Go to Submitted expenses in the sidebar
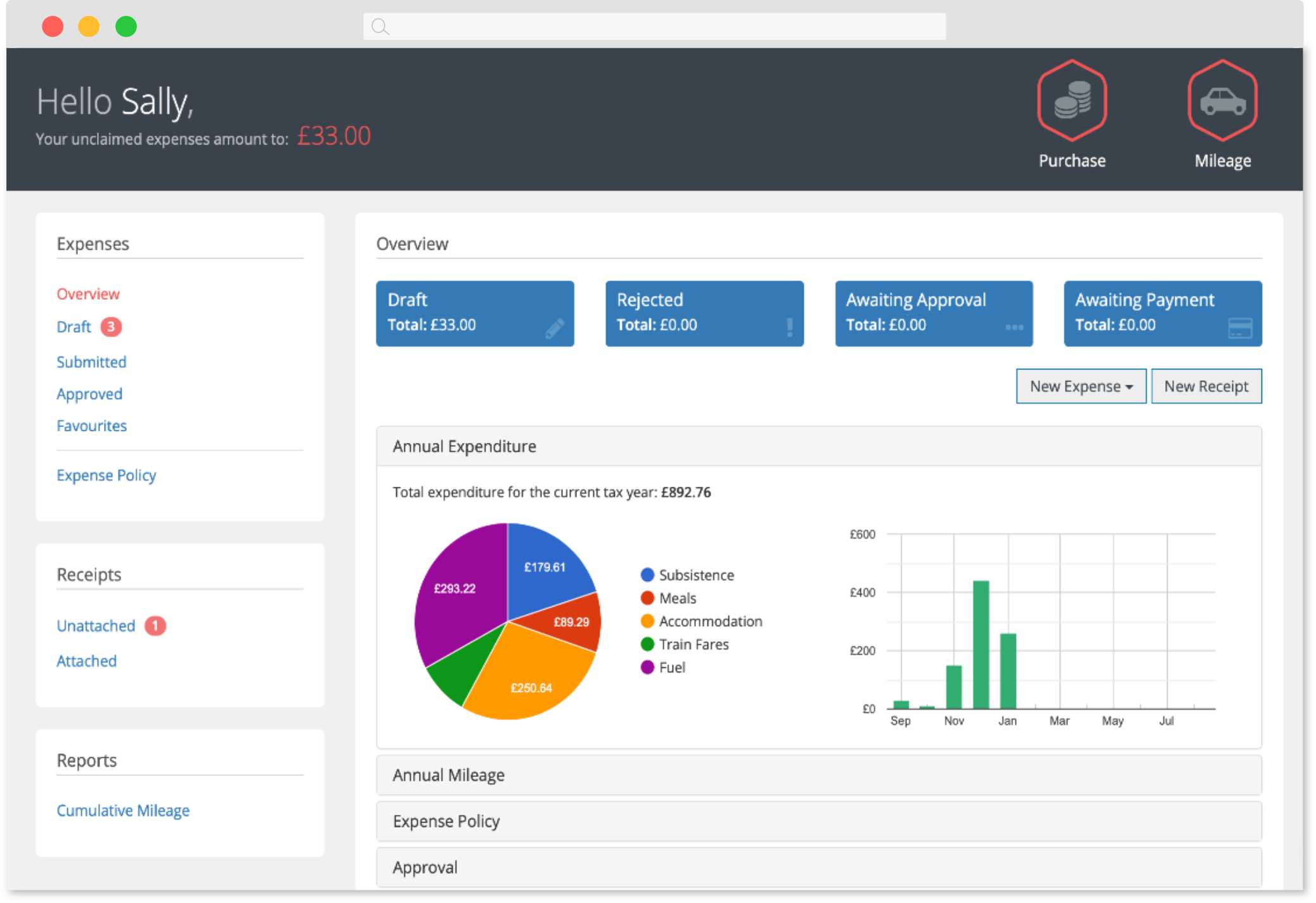 91,362
